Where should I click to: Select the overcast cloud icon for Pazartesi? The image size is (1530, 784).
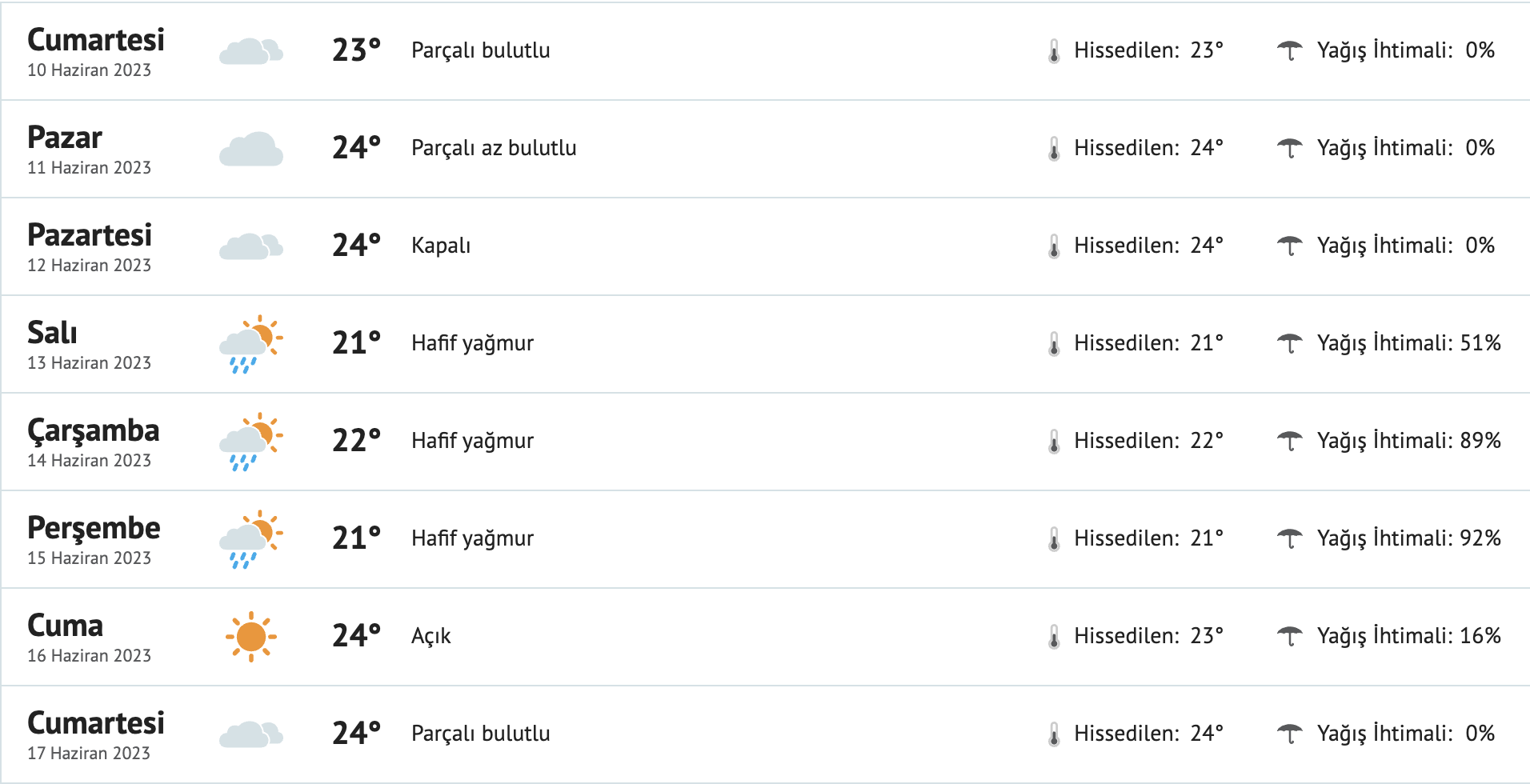[x=250, y=246]
